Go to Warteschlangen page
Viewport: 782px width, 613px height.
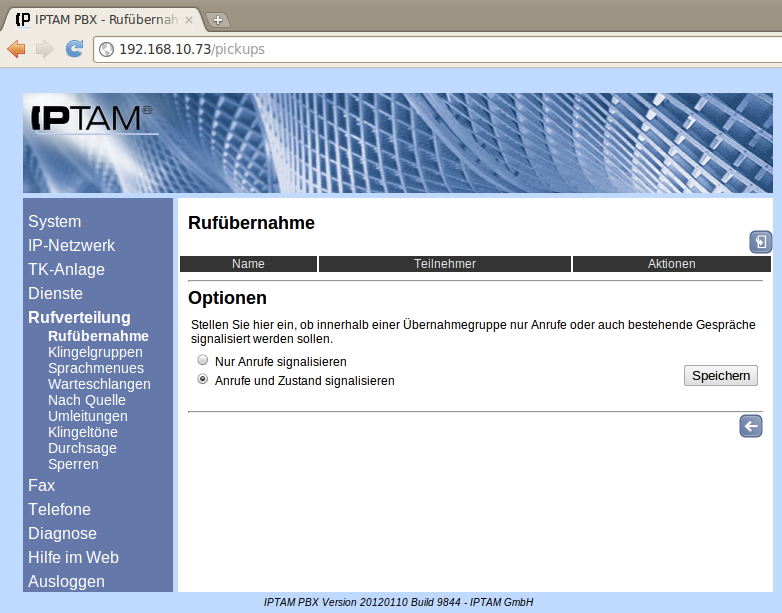click(99, 384)
